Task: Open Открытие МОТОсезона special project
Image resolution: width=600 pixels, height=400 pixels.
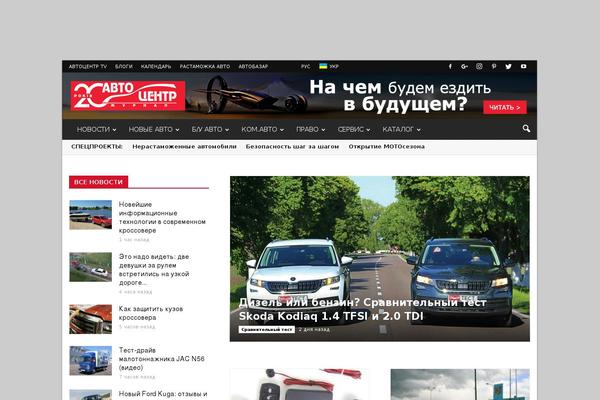Action: (x=386, y=147)
